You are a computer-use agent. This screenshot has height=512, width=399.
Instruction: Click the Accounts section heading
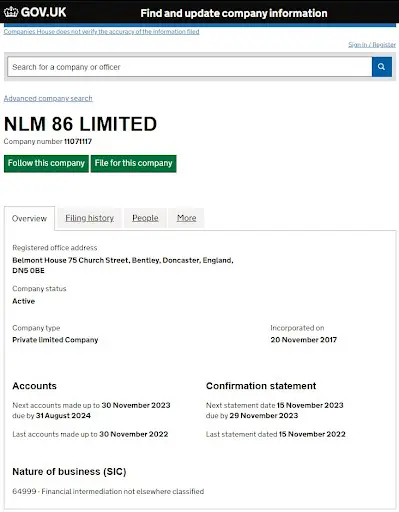point(35,386)
